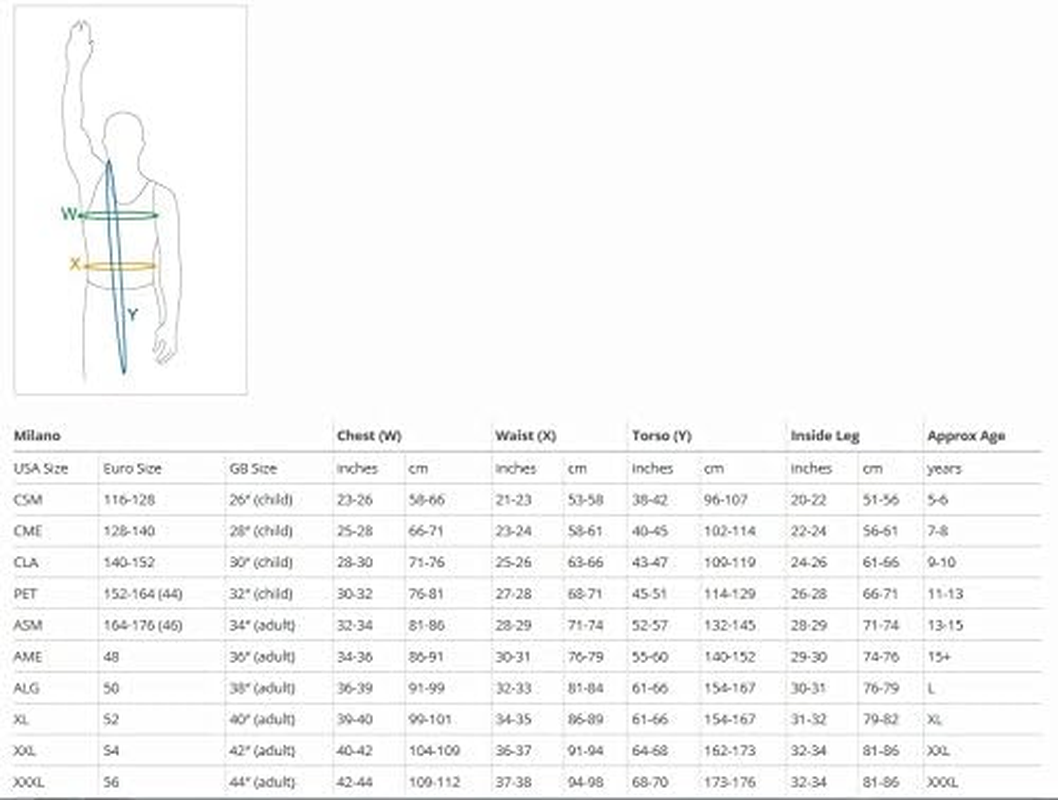The image size is (1058, 800).
Task: Click the USA Size subheader
Action: point(41,468)
